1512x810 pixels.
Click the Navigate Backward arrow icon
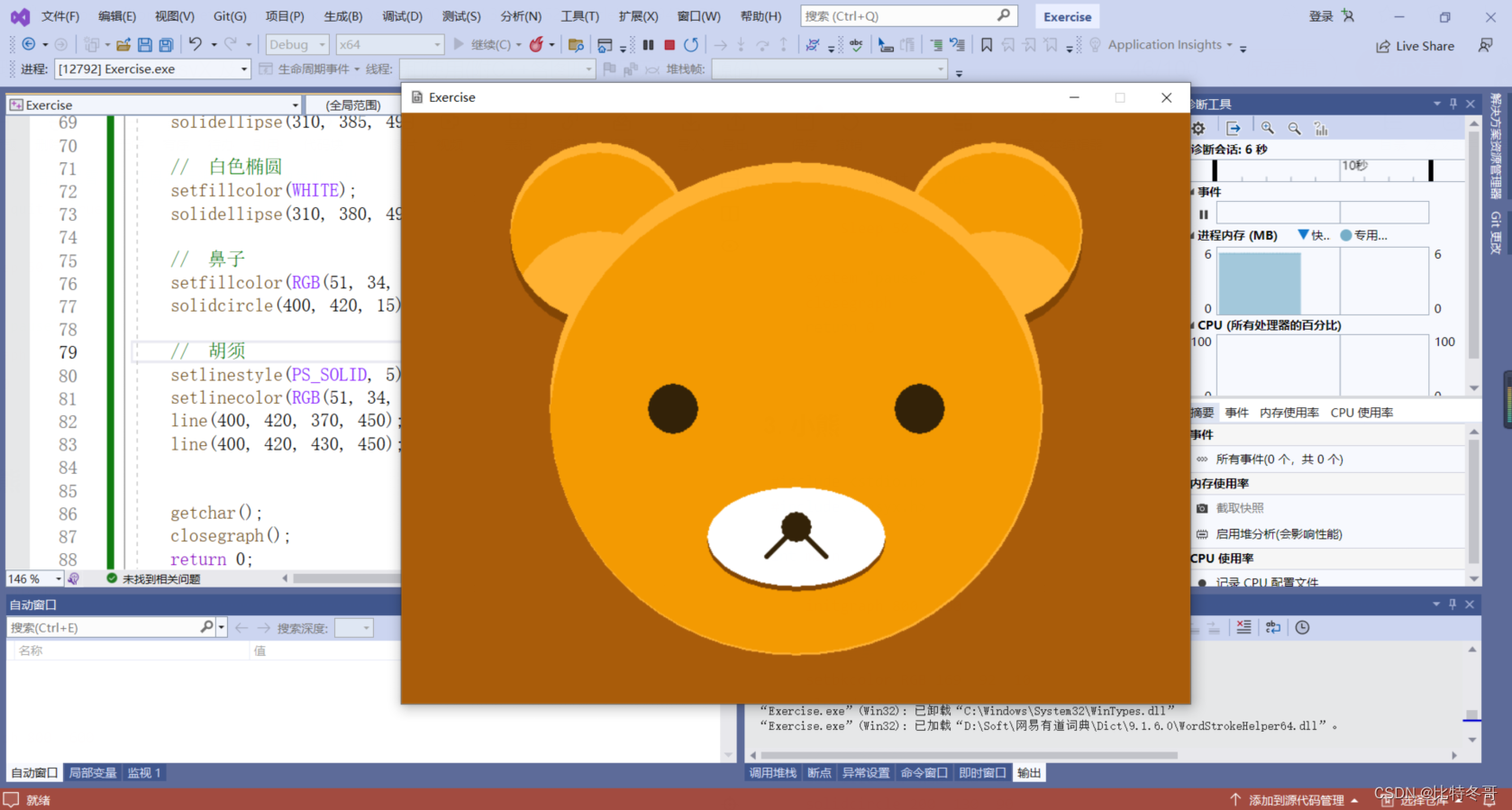point(29,44)
